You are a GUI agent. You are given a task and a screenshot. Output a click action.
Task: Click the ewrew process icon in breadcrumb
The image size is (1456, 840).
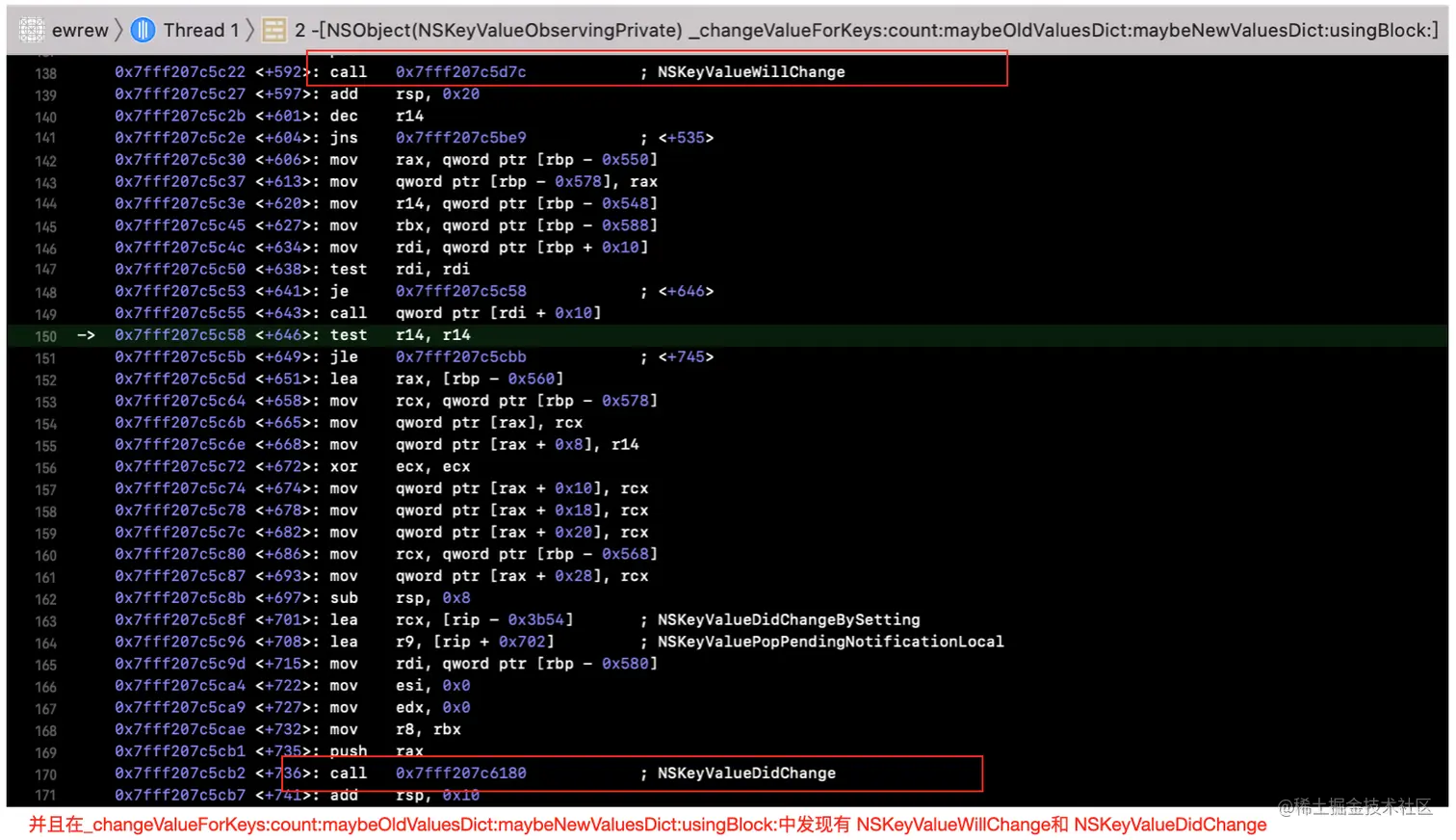pos(32,30)
